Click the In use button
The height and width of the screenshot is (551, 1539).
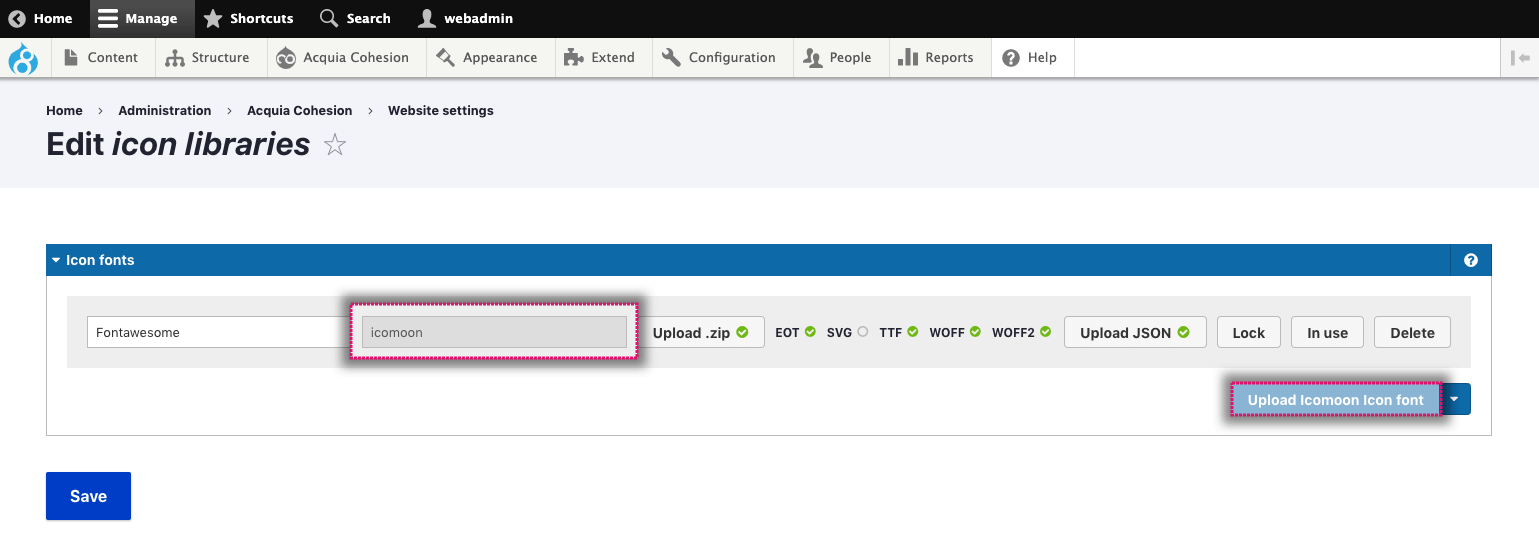[x=1327, y=332]
